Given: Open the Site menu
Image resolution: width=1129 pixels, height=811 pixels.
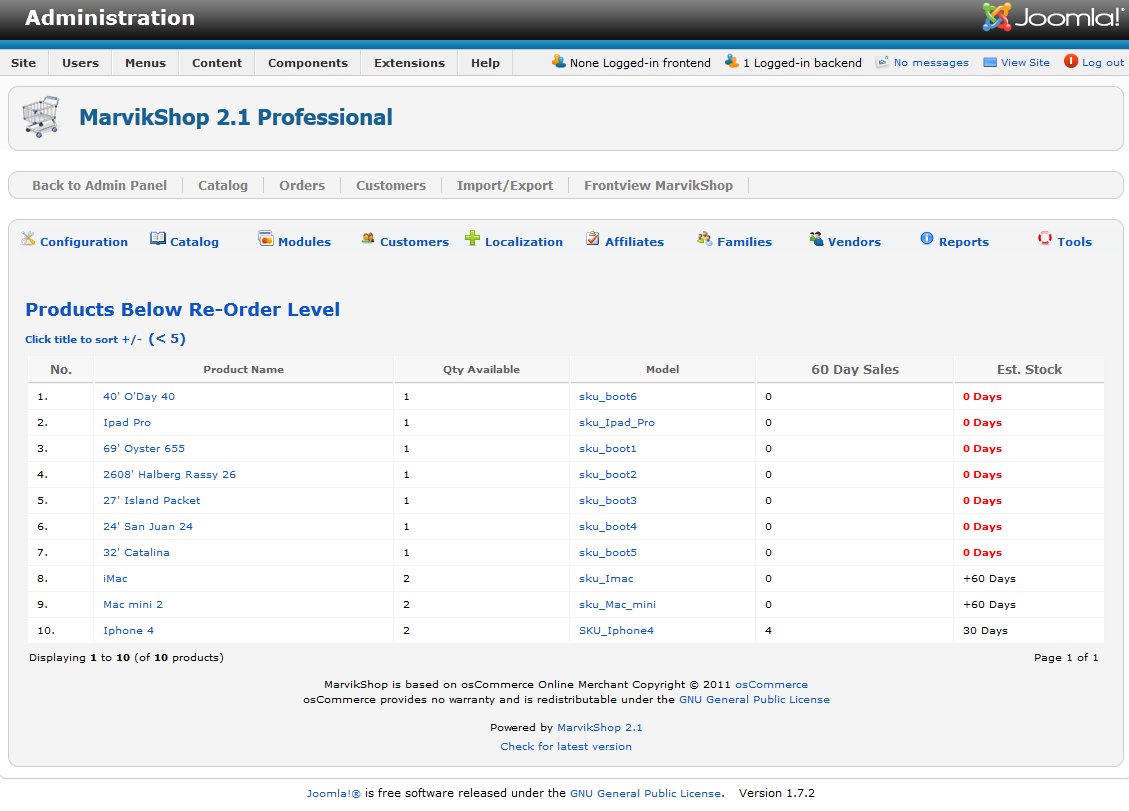Looking at the screenshot, I should (24, 63).
